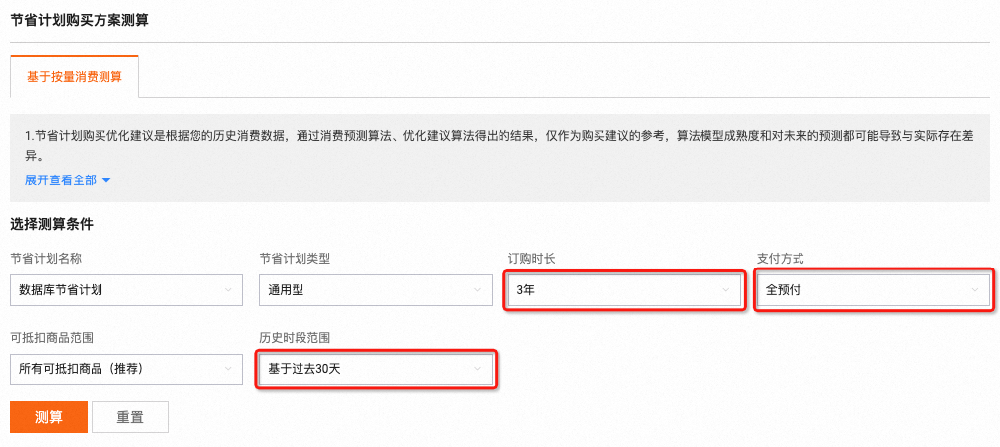Viewport: 1000px width, 447px height.
Task: Click the chevron in the 所有可抵扣商品 field
Action: coord(228,370)
